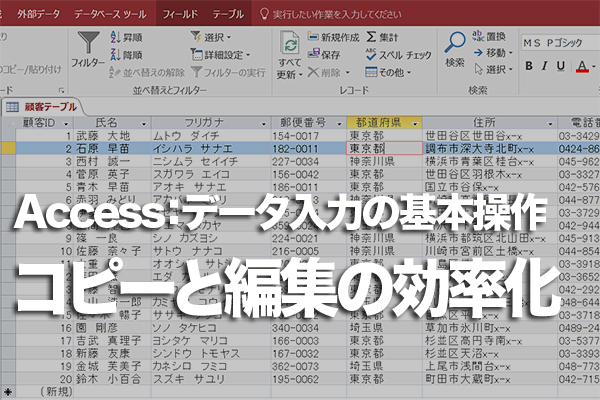Click the cell 武藤 大地

(x=112, y=136)
